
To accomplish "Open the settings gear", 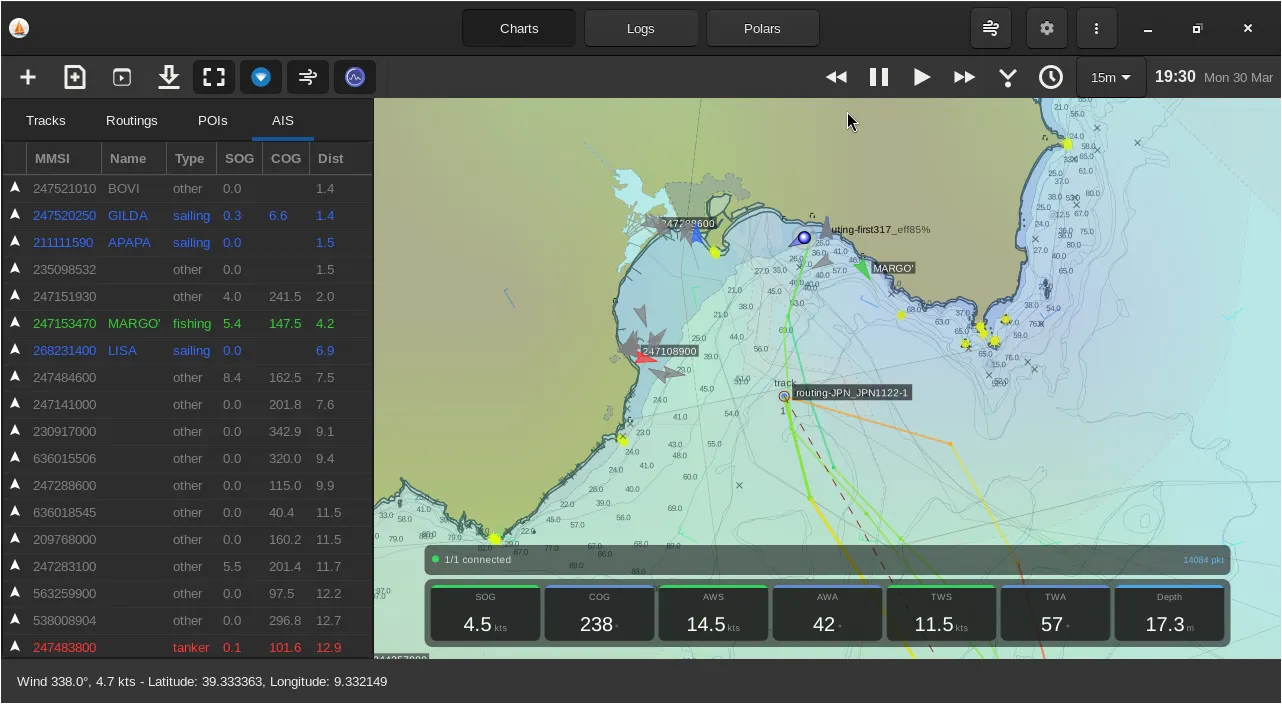I will (x=1047, y=28).
